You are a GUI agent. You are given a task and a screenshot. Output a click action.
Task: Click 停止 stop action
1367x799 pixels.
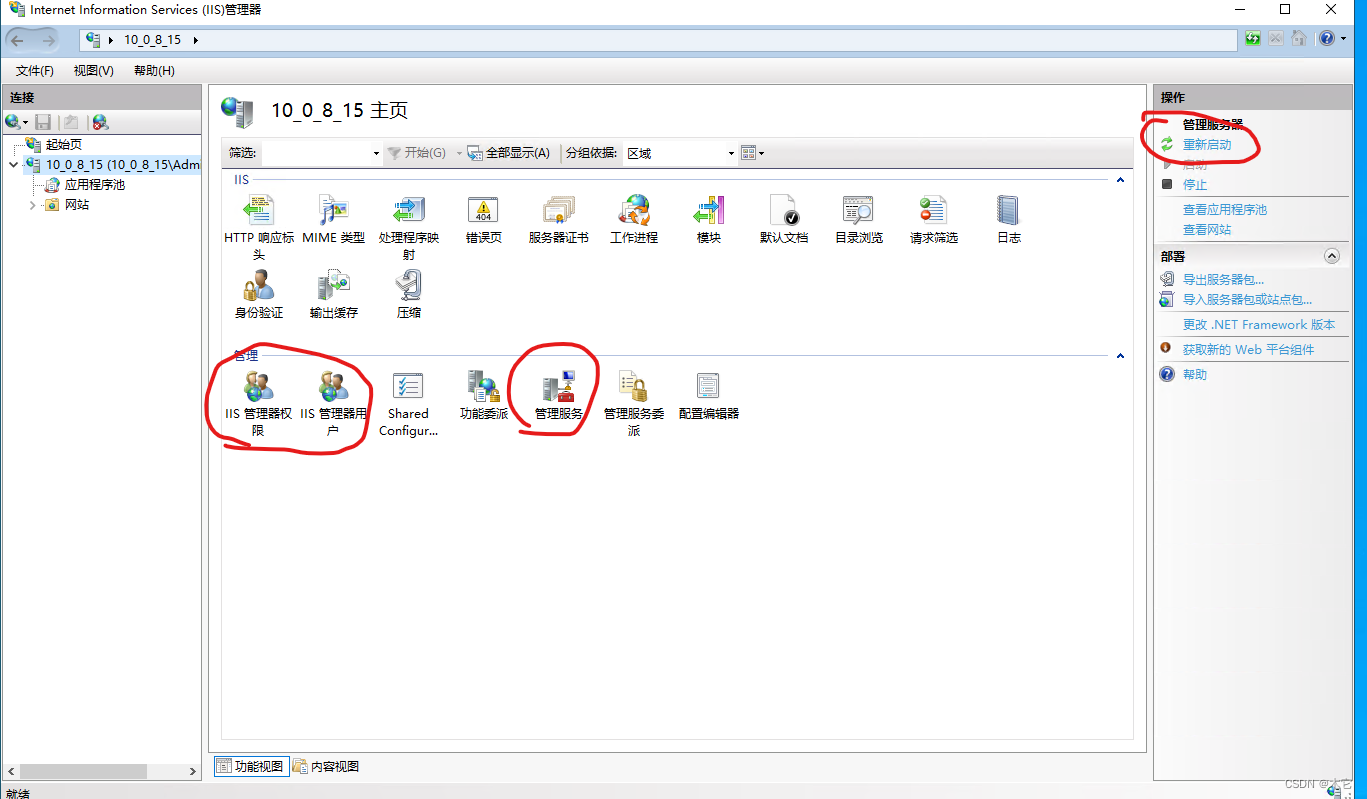[1195, 185]
